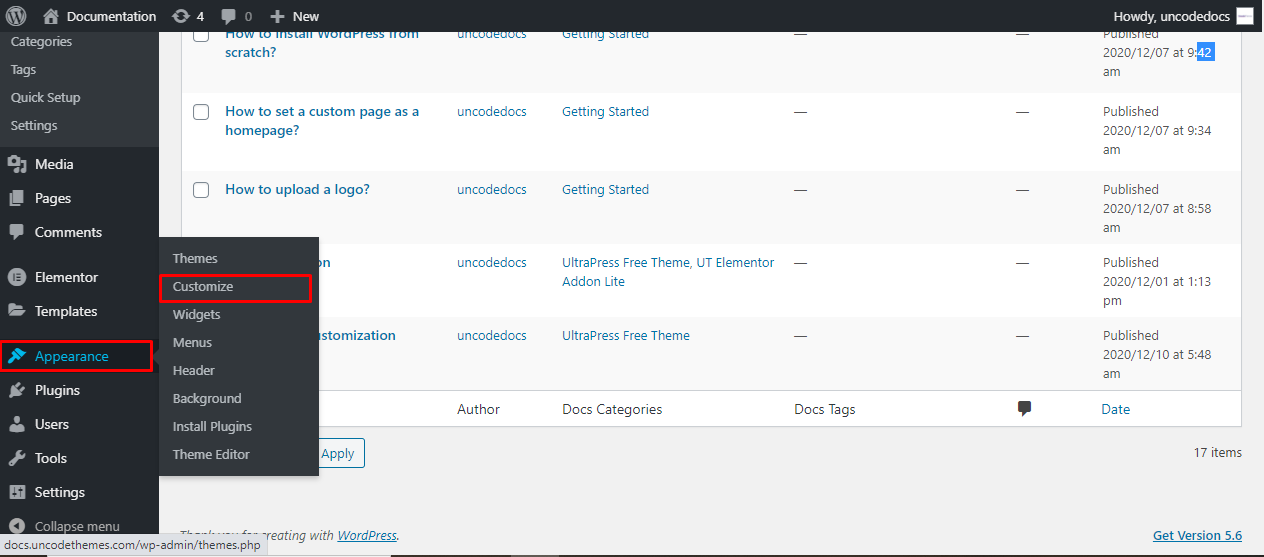Click the comments bubble icon in admin bar

(x=229, y=16)
